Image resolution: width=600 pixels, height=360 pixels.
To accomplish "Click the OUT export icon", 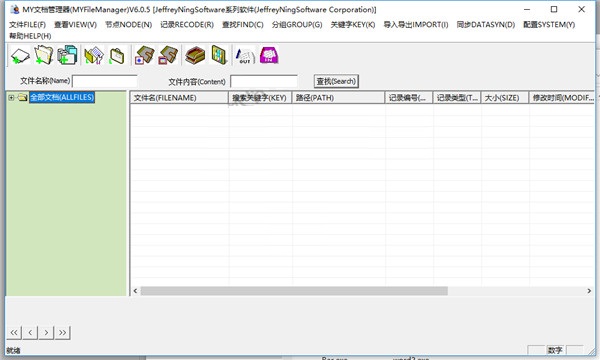I will (245, 55).
